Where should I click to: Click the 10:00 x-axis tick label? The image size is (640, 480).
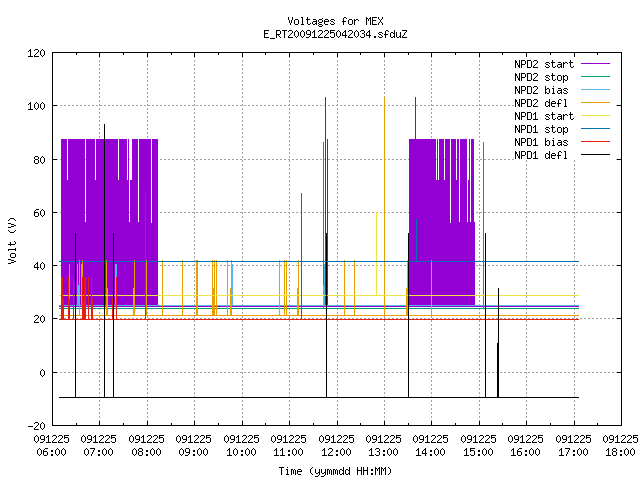(x=241, y=452)
